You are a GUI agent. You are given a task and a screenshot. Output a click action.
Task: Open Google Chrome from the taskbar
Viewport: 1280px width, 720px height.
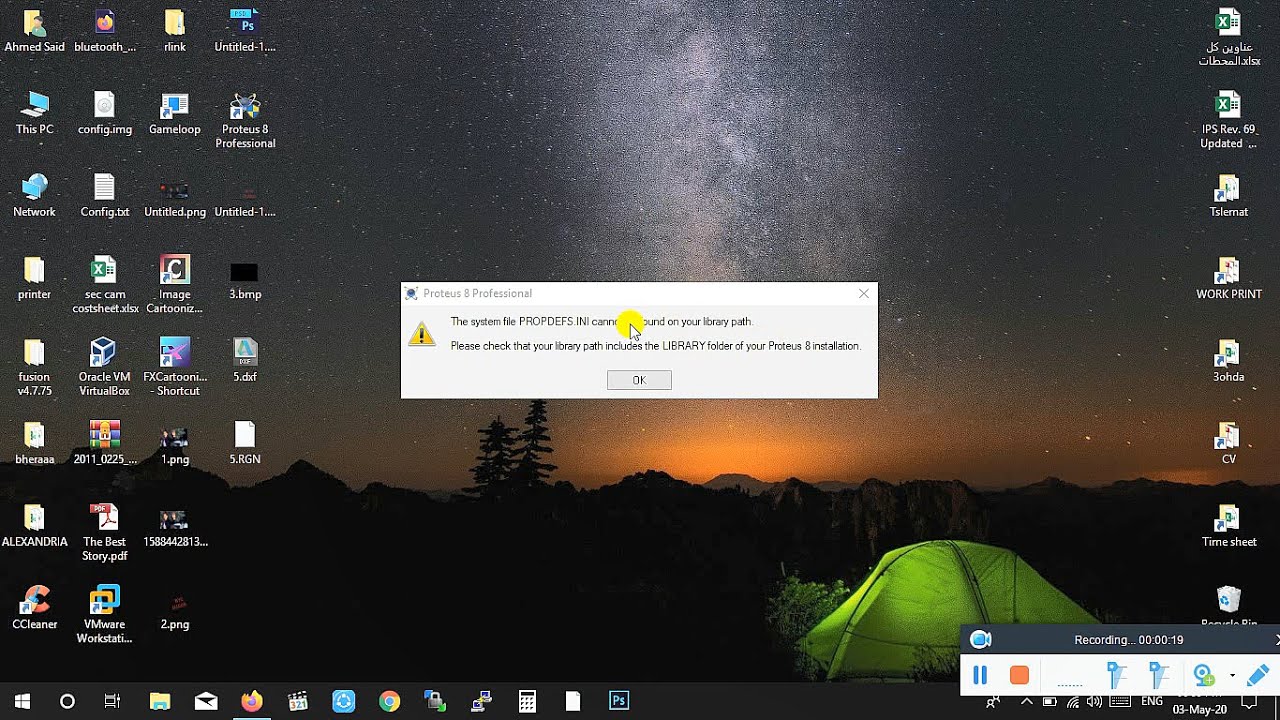coord(390,701)
